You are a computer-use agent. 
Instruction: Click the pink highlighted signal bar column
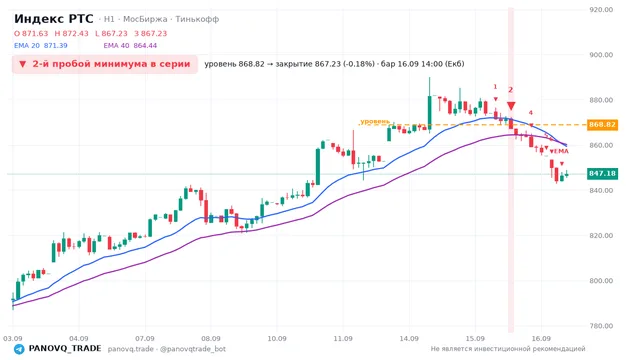pos(511,169)
